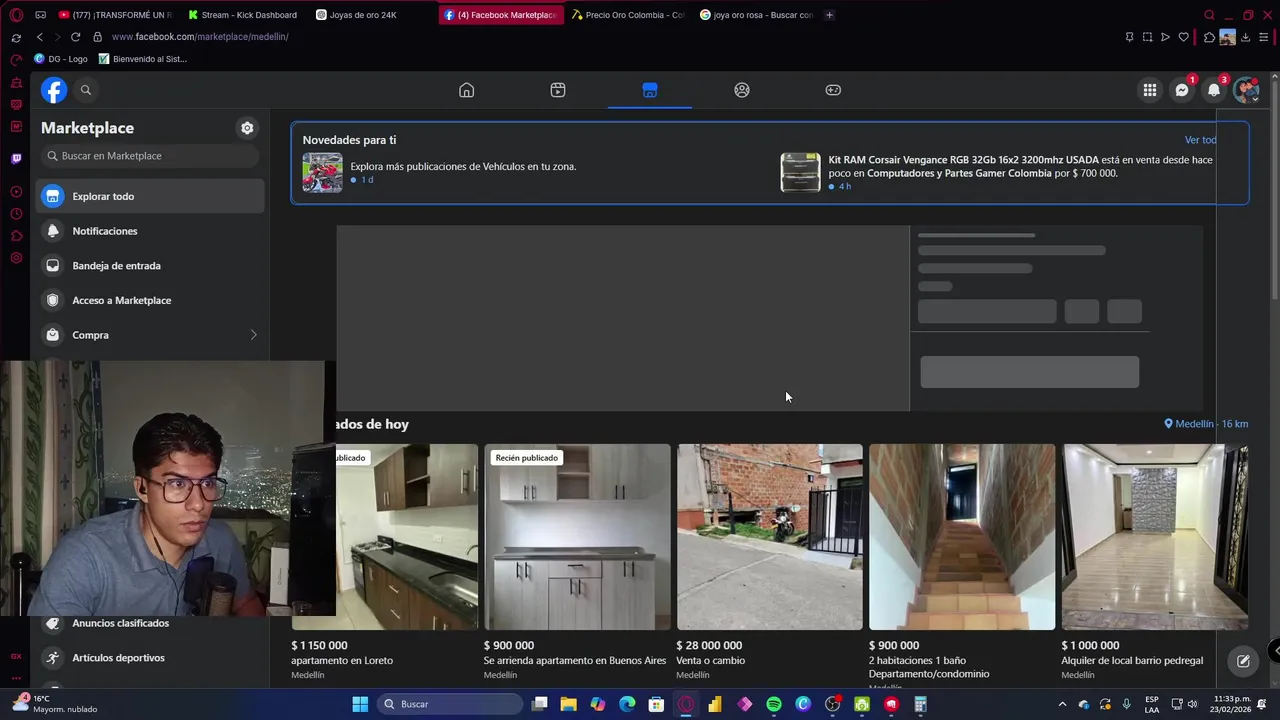Viewport: 1280px width, 720px height.
Task: Click the Medellín location pin filter
Action: (x=1206, y=424)
